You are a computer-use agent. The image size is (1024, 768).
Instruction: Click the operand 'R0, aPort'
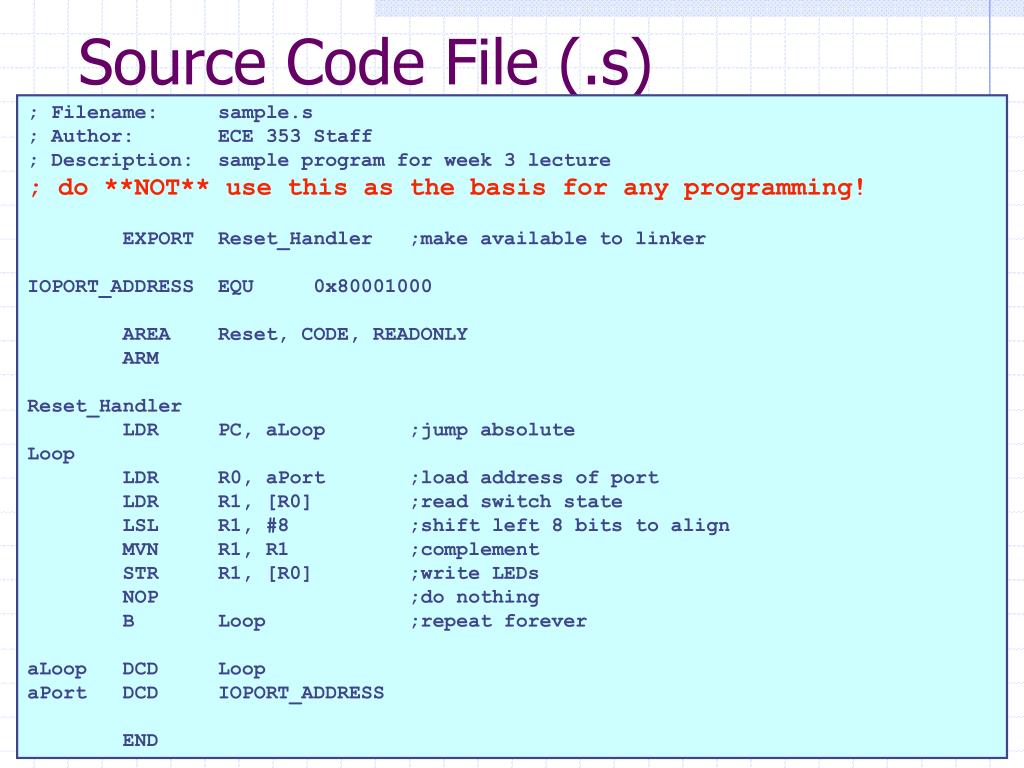tap(271, 477)
